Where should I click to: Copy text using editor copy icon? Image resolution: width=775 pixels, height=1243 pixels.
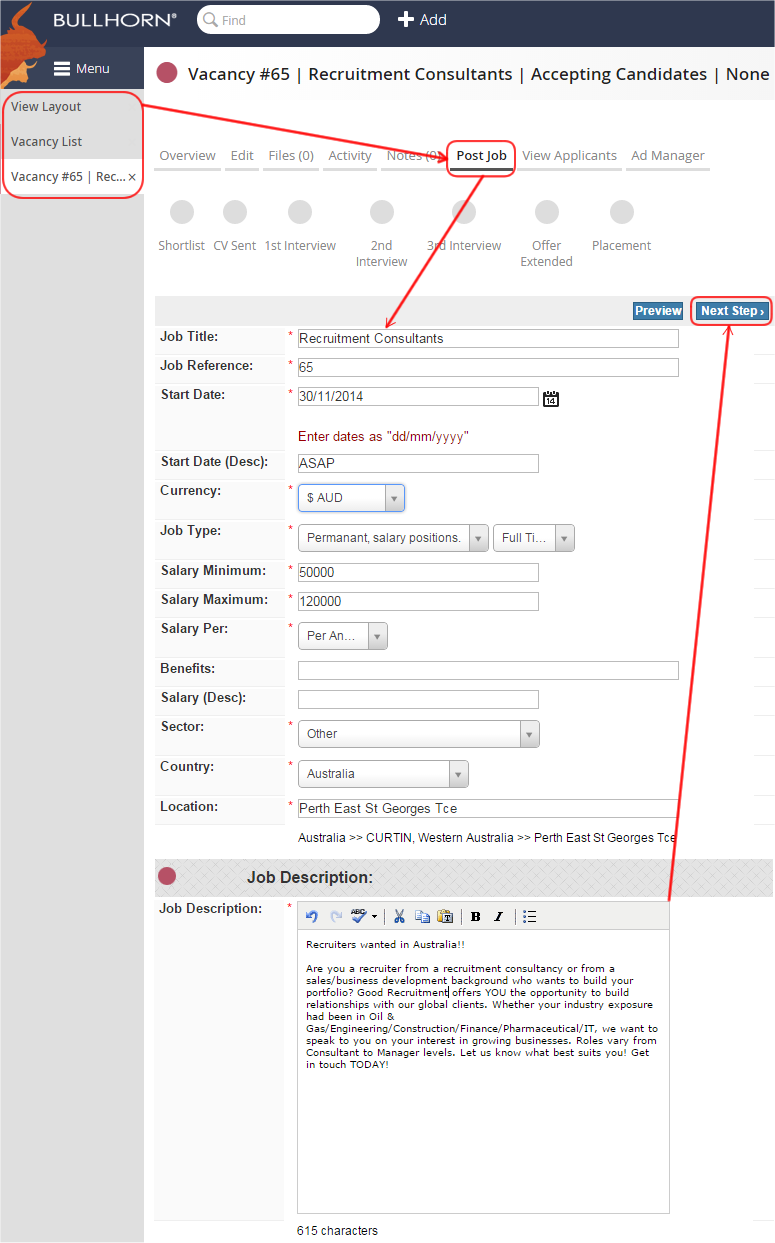tap(422, 916)
